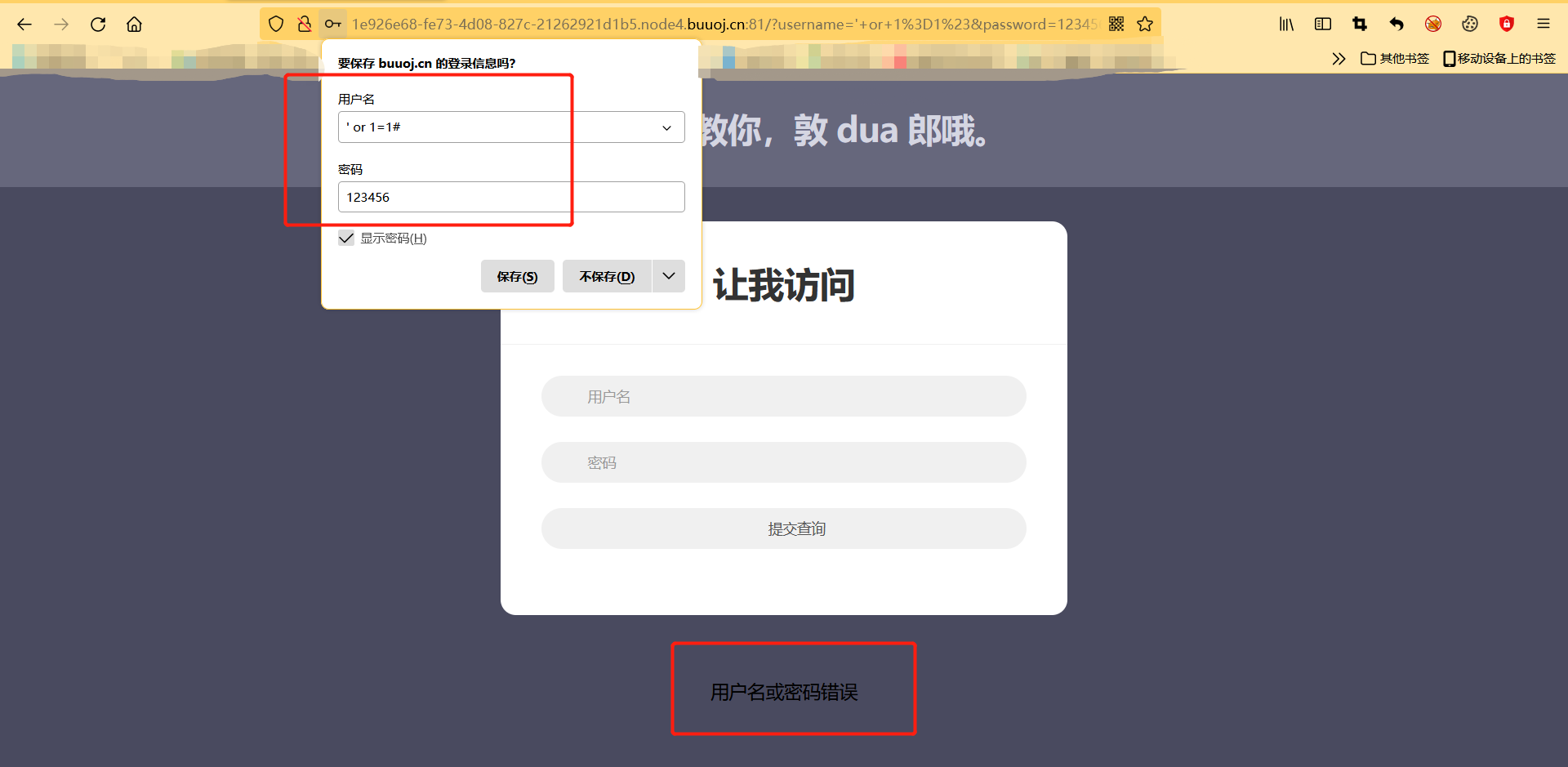This screenshot has width=1568, height=767.
Task: Open the red shield lock extension icon
Action: coord(1507,24)
